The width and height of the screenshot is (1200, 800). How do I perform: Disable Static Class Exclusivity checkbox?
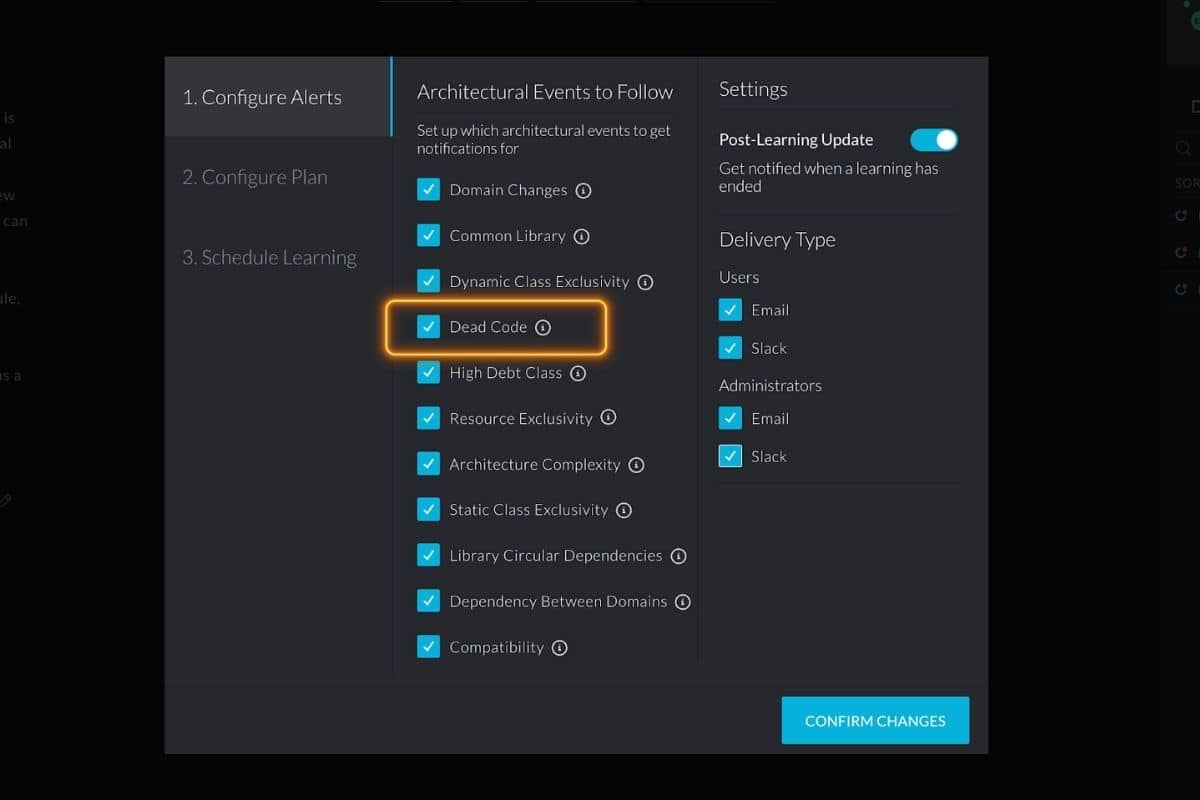tap(428, 510)
